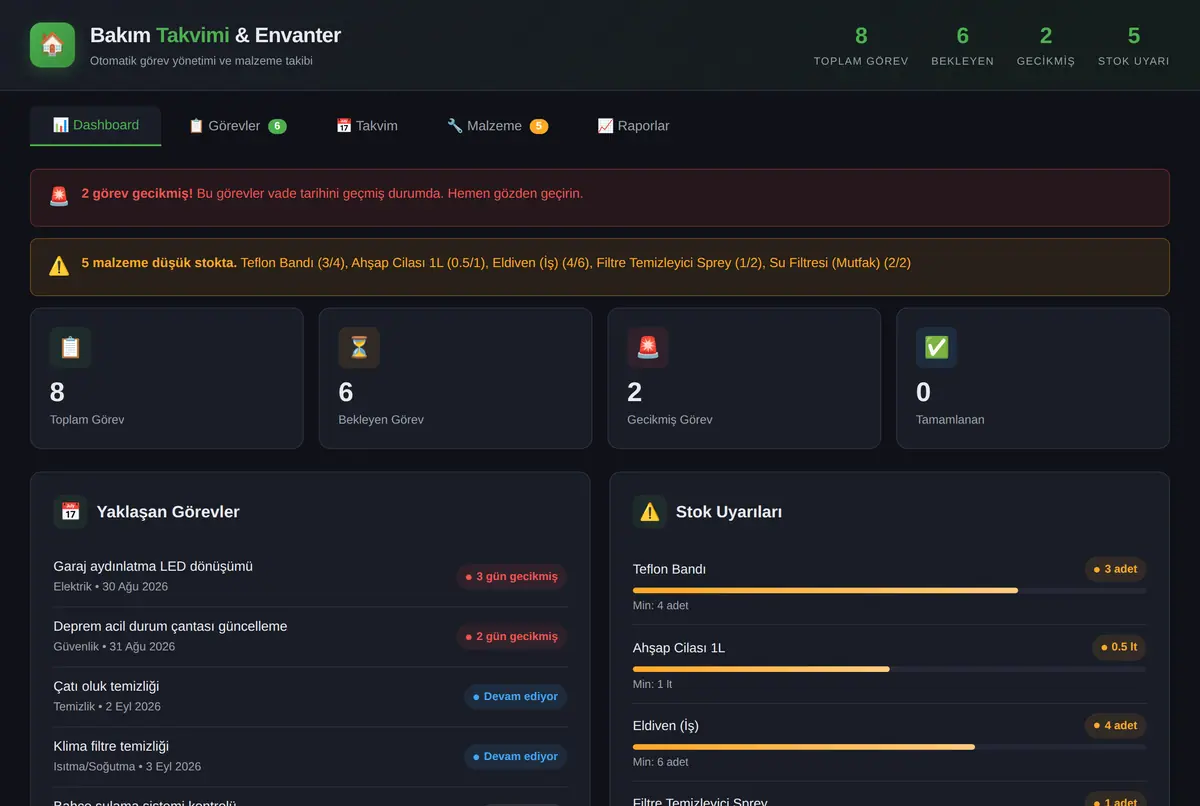Click the '0.5 lt' badge for Ahşap Cilası
This screenshot has width=1200, height=806.
tap(1119, 647)
